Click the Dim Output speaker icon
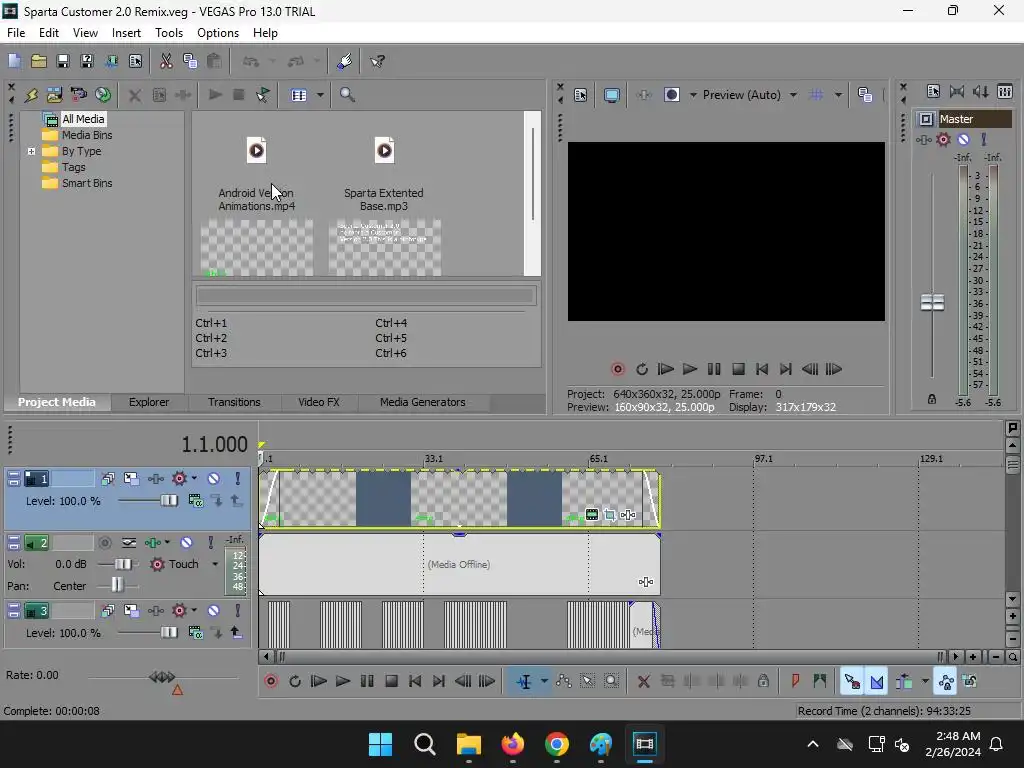 981,91
